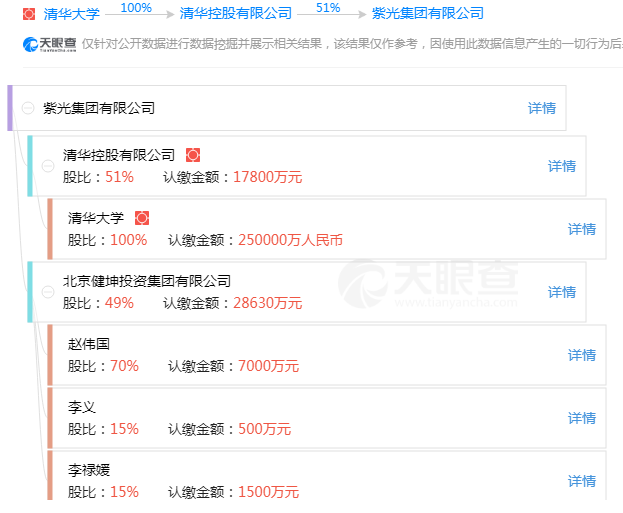The width and height of the screenshot is (623, 513).
Task: View 详情 for 北京健坤投资集团有限公司
Action: [x=562, y=292]
